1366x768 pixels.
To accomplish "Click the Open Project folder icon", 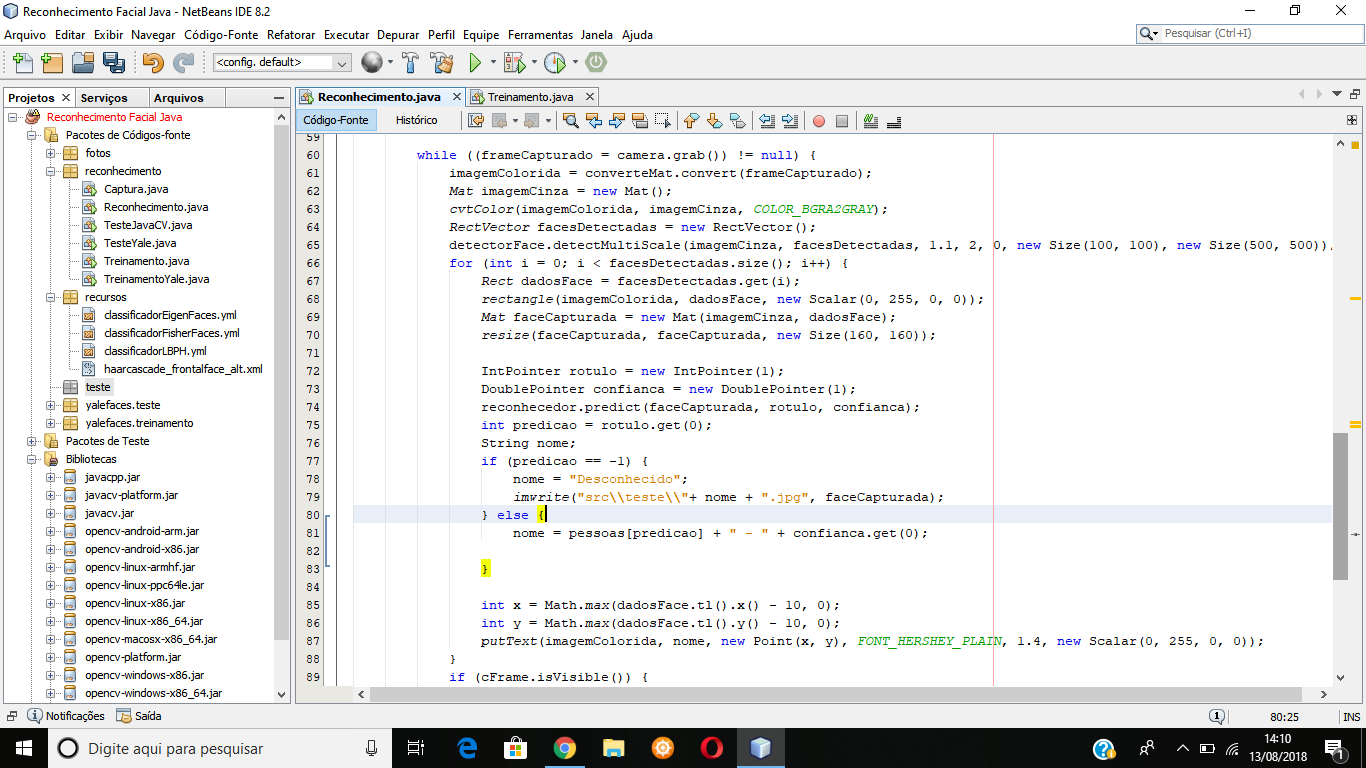I will (x=83, y=62).
